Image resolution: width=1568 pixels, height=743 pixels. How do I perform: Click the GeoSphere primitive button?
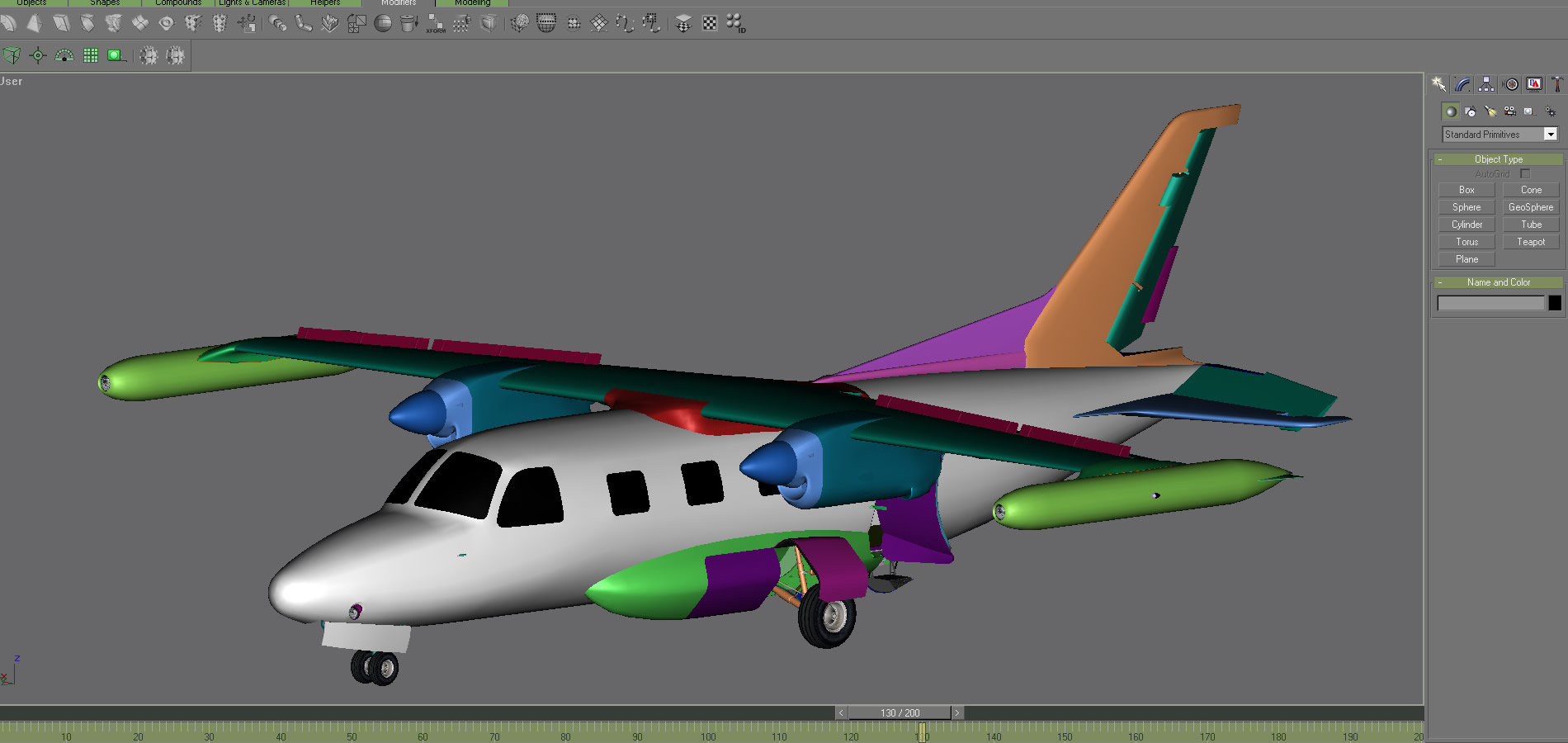point(1530,207)
